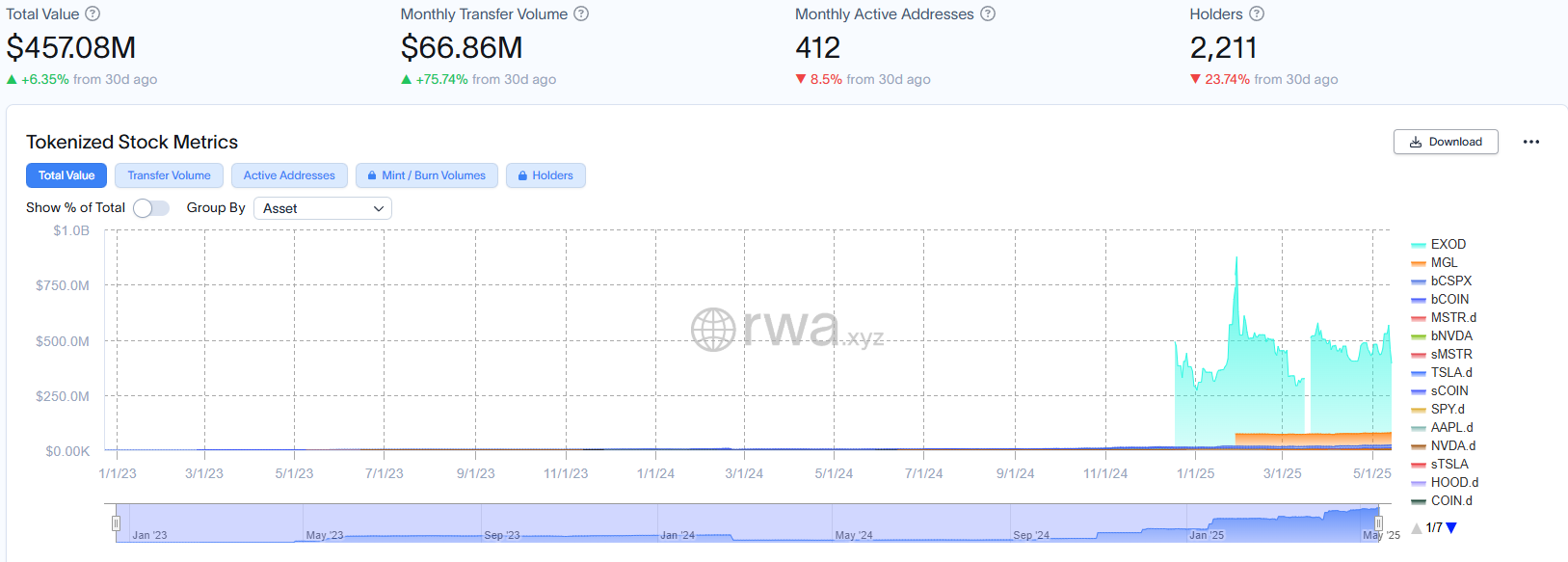1568x562 pixels.
Task: Click the Monthly Active Addresses help icon
Action: tap(988, 13)
